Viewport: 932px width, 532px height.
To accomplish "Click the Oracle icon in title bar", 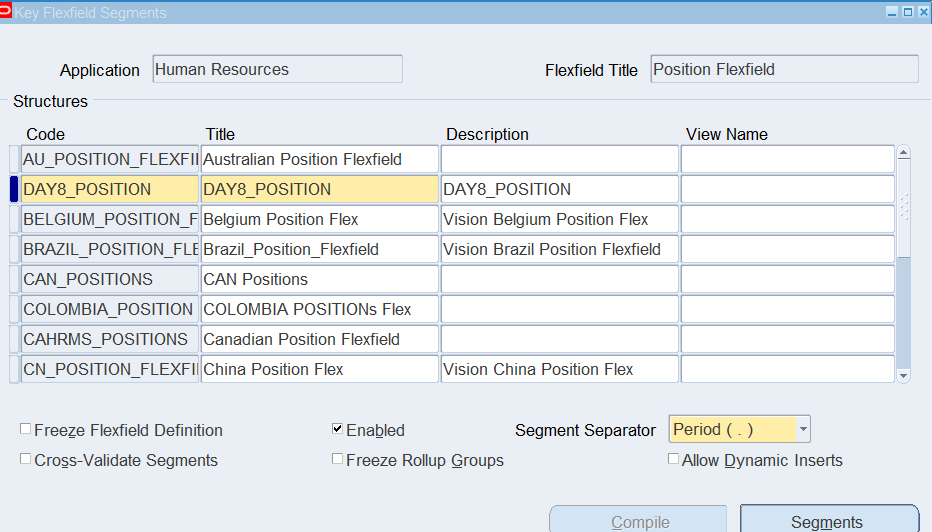I will 6,12.
